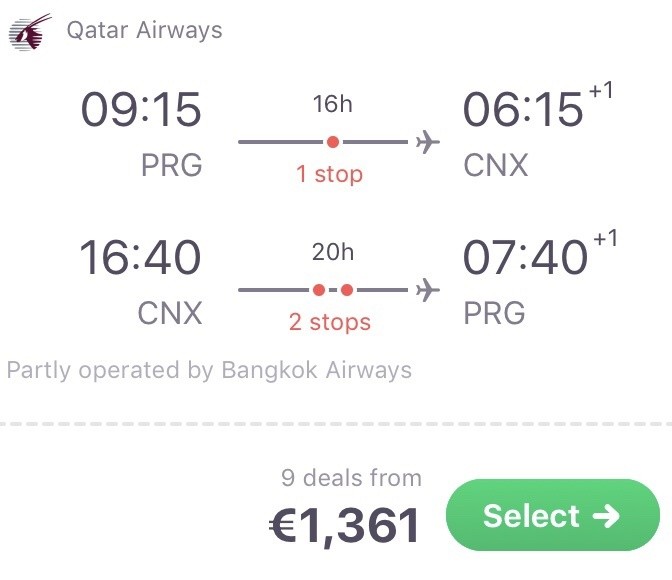The image size is (672, 580).
Task: Click the 06:15 arrival time
Action: 523,110
